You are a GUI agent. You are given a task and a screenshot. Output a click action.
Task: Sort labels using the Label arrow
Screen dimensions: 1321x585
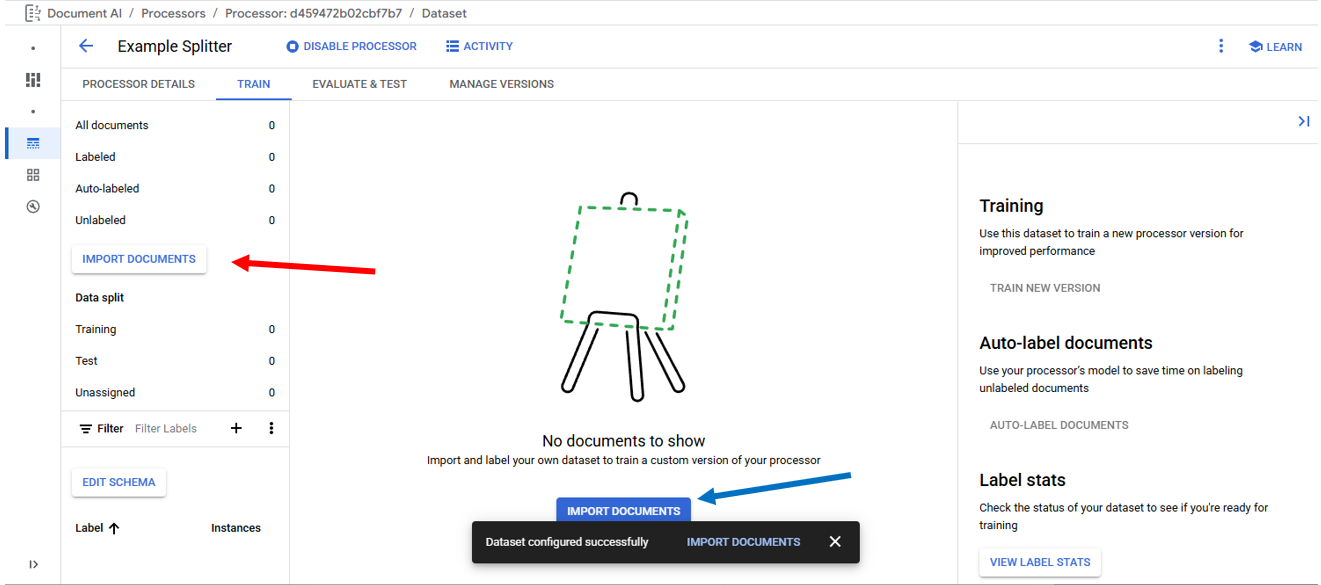pyautogui.click(x=113, y=528)
